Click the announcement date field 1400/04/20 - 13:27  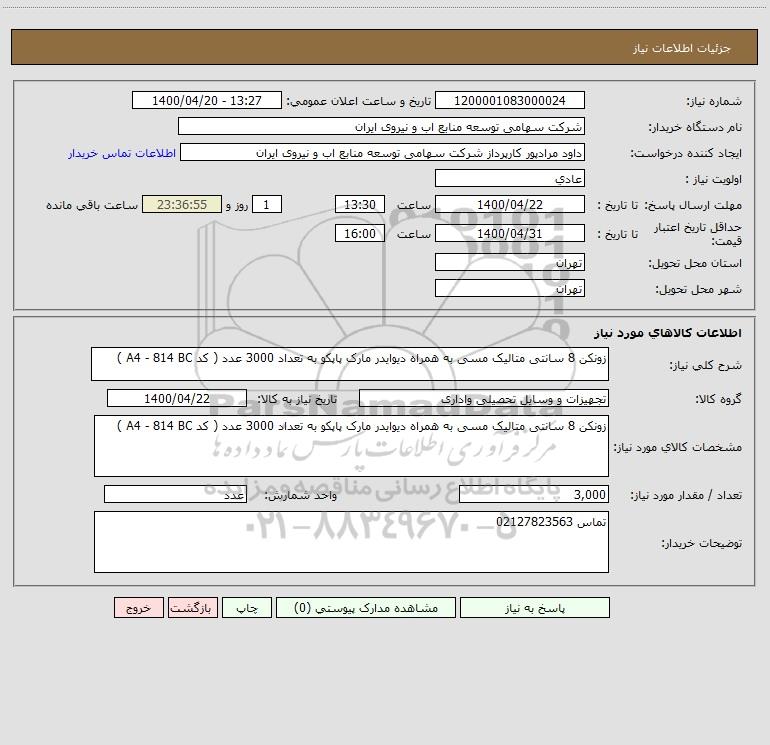[207, 100]
